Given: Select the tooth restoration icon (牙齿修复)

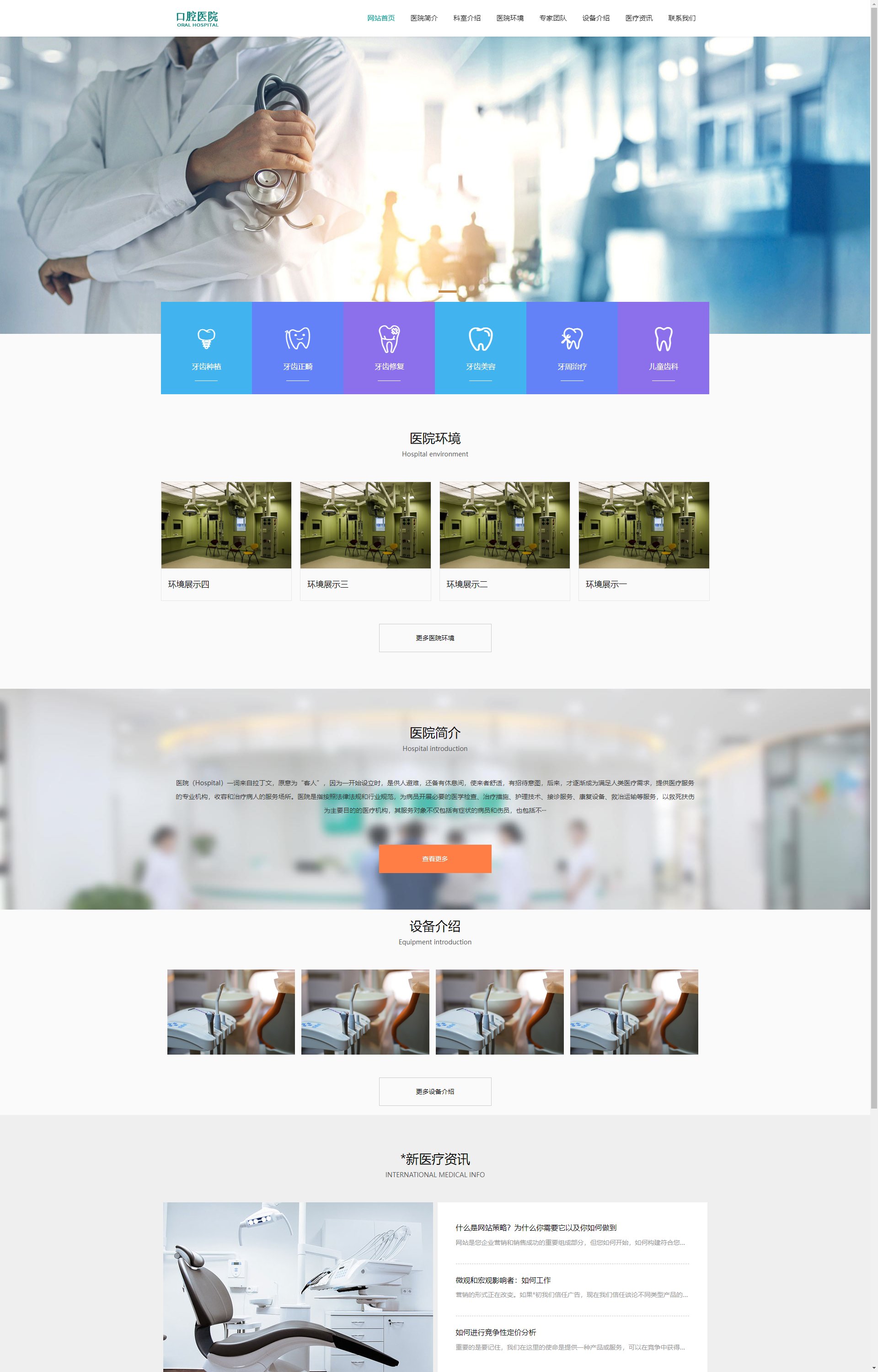Looking at the screenshot, I should click(x=389, y=338).
